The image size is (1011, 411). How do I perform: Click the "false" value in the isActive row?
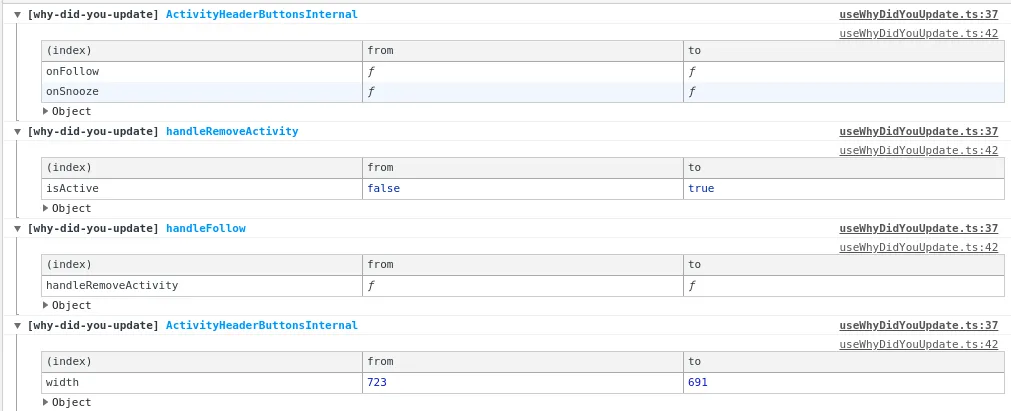(x=383, y=188)
